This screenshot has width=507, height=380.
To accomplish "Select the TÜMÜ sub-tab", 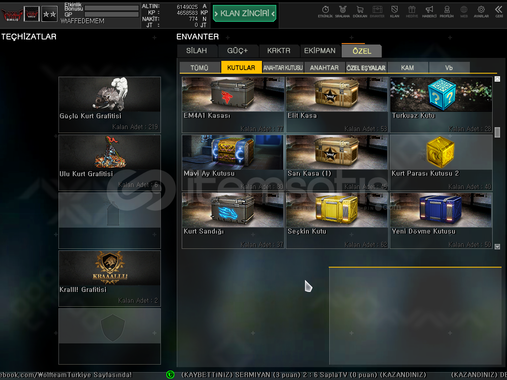I will (199, 68).
